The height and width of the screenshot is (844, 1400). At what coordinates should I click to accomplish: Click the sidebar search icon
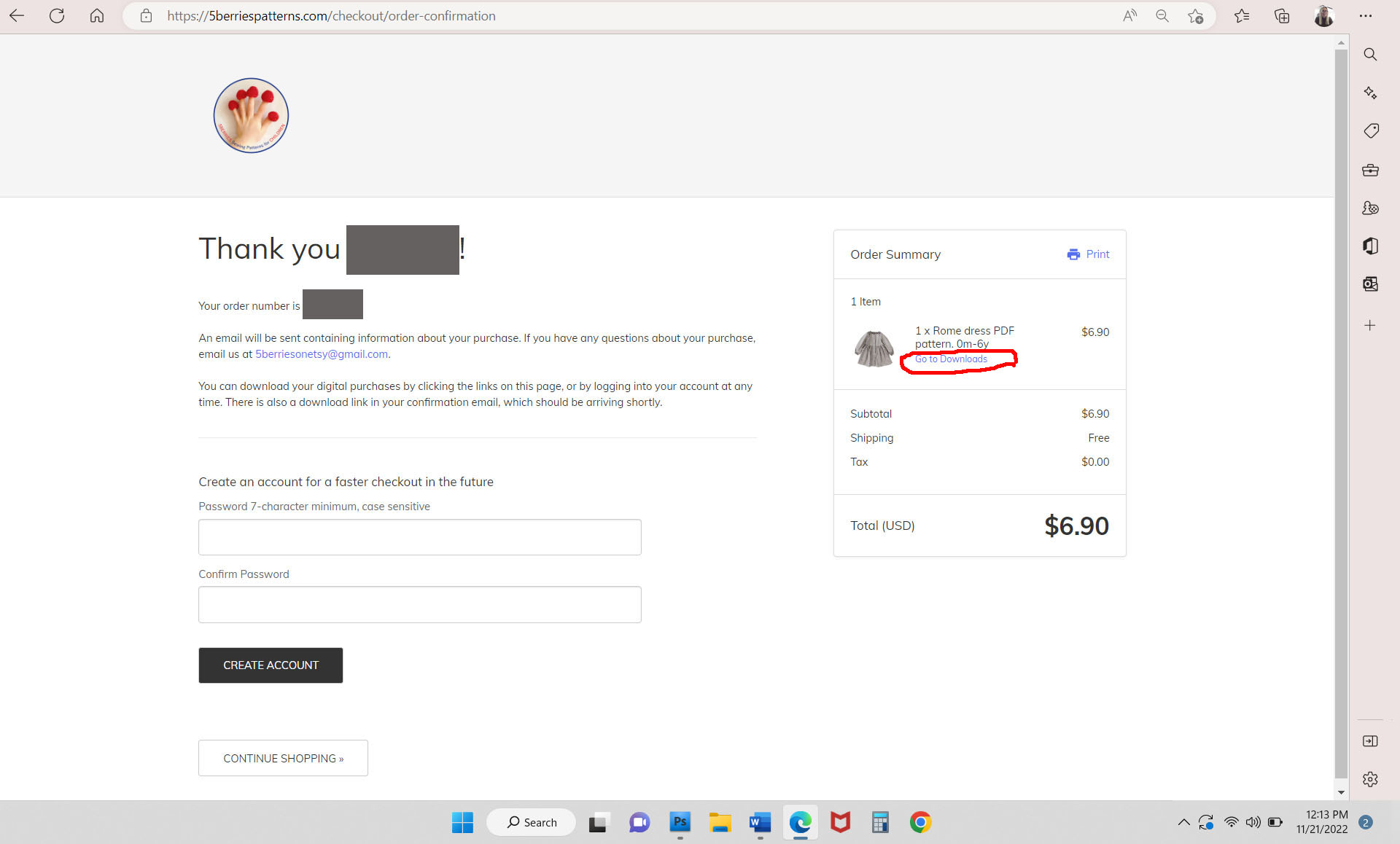(x=1370, y=54)
